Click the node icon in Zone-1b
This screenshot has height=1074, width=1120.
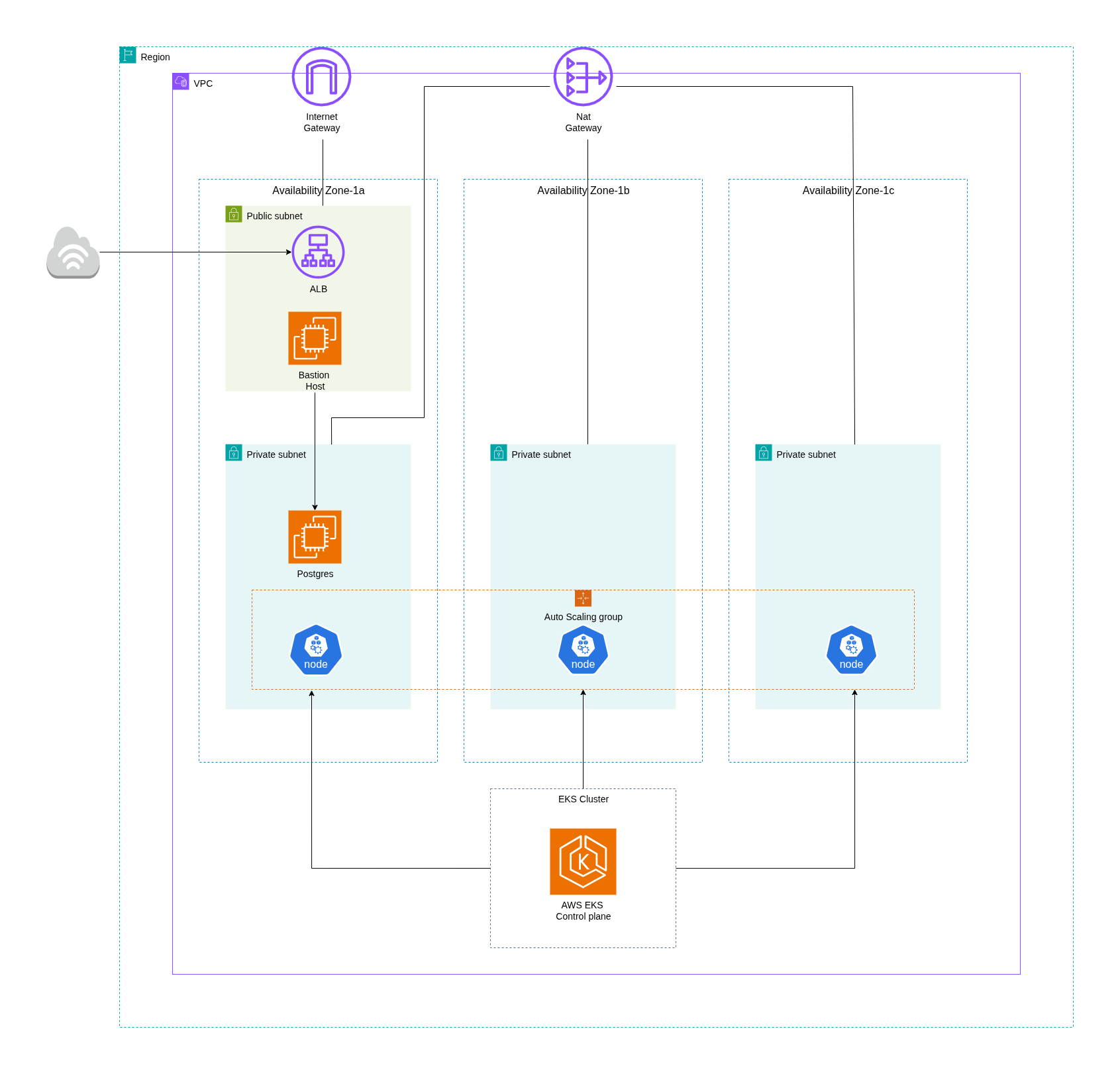click(583, 650)
